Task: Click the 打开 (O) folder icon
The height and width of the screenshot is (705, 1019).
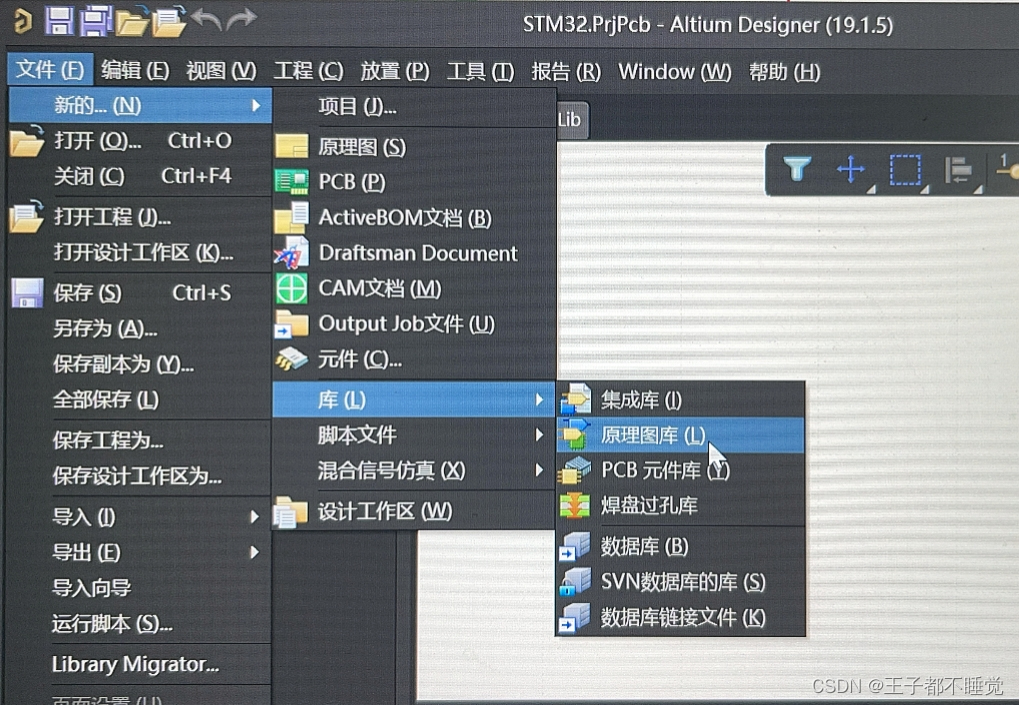Action: (x=27, y=140)
